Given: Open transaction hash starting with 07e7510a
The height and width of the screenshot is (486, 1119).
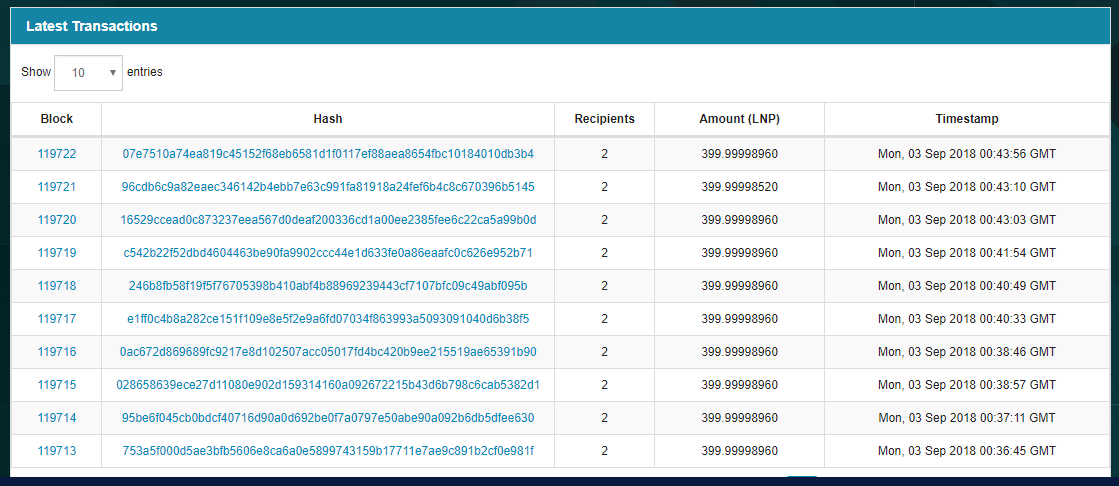Looking at the screenshot, I should point(328,154).
